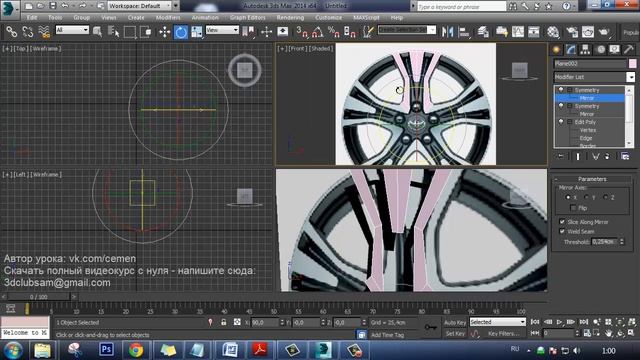Click the Play Animation button
This screenshot has height=360, width=640.
[x=559, y=322]
